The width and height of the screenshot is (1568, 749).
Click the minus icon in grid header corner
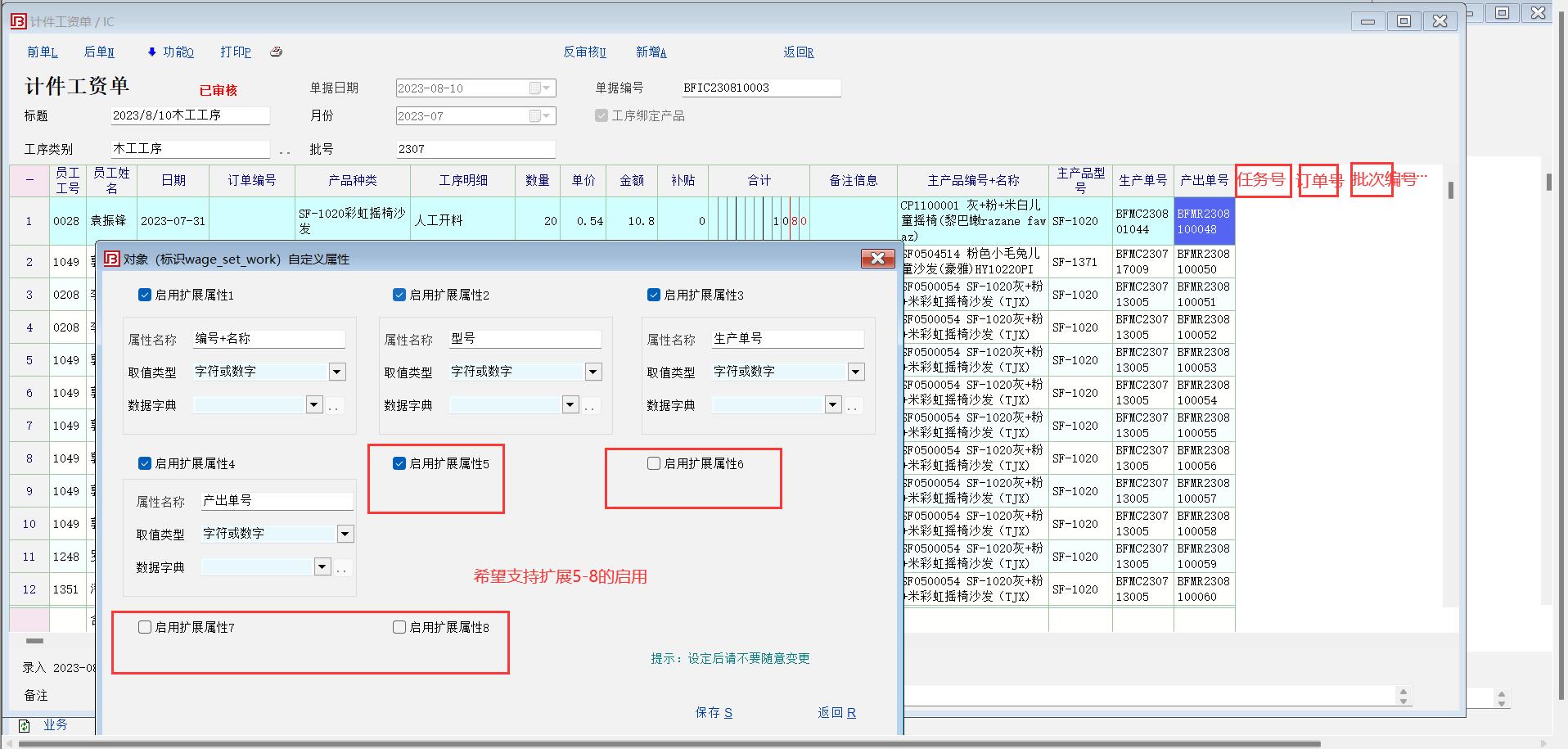[x=29, y=180]
